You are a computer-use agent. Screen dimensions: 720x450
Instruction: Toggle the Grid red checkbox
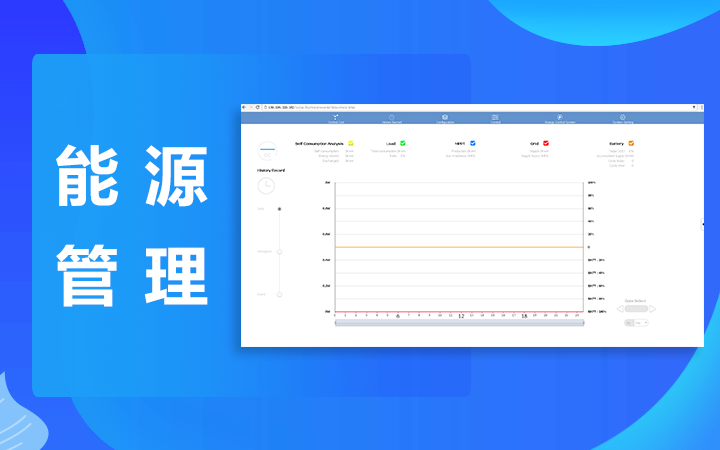546,143
